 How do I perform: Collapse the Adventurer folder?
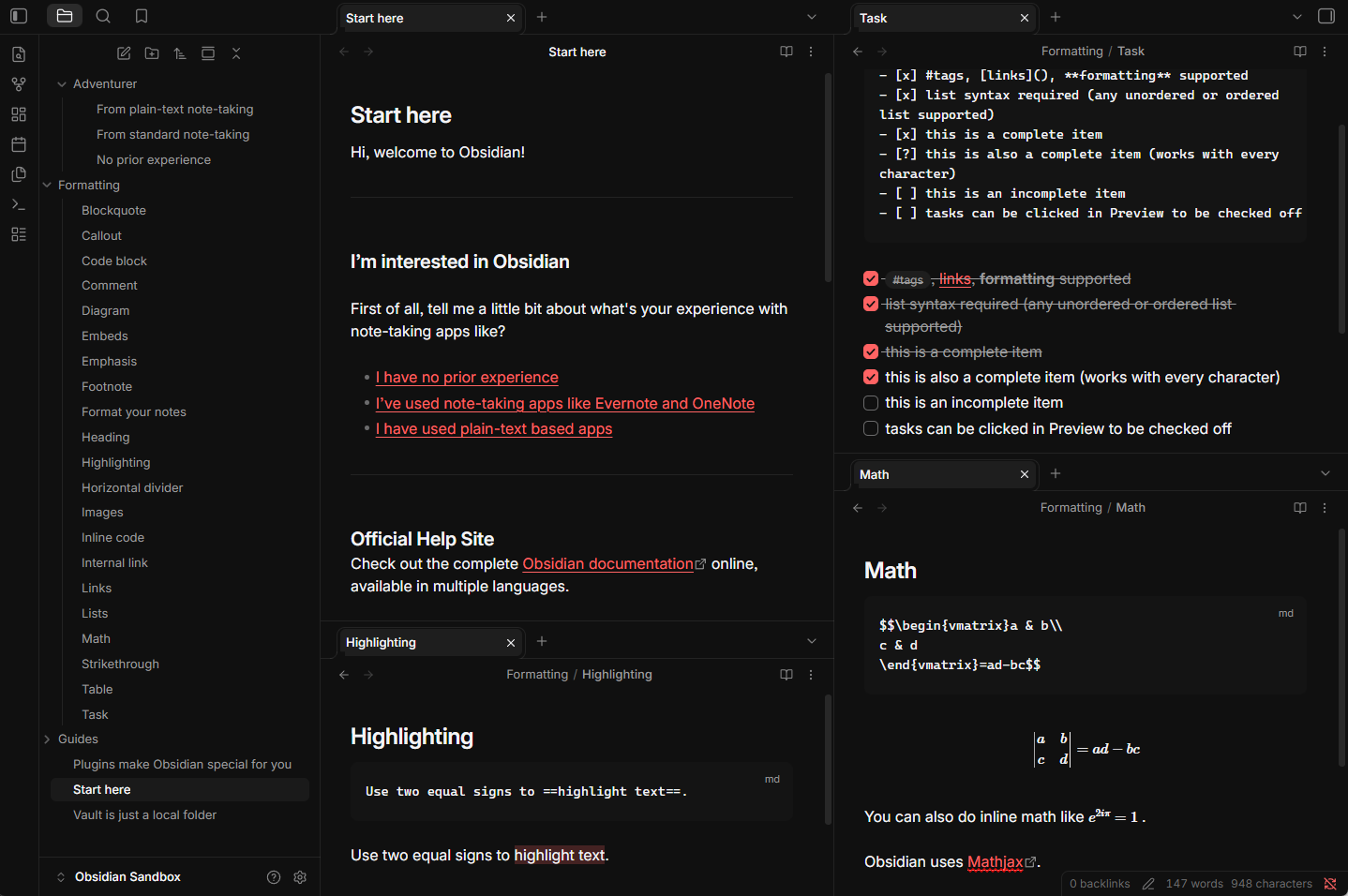point(62,84)
